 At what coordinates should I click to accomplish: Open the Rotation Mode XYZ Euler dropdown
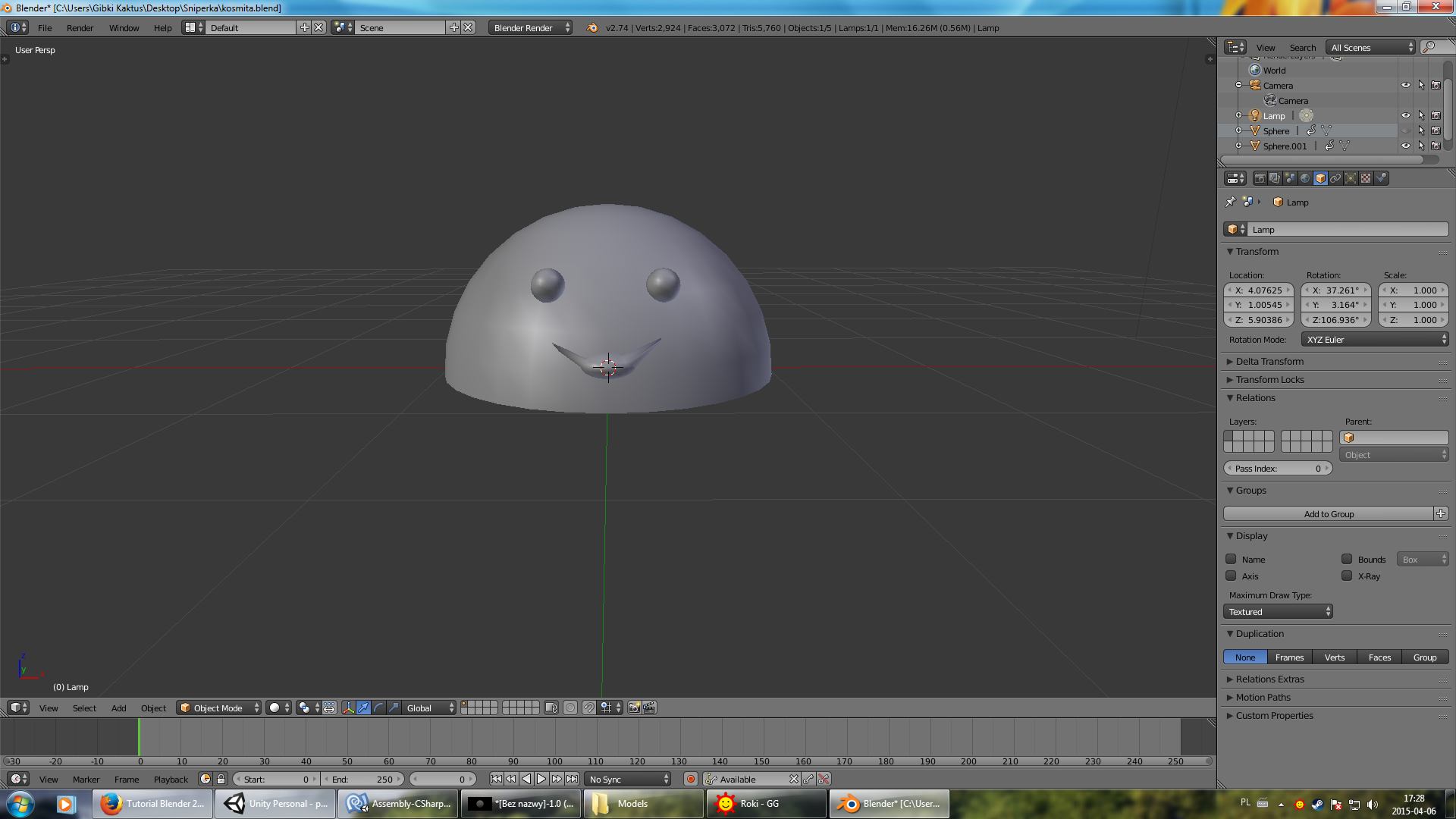pos(1374,339)
